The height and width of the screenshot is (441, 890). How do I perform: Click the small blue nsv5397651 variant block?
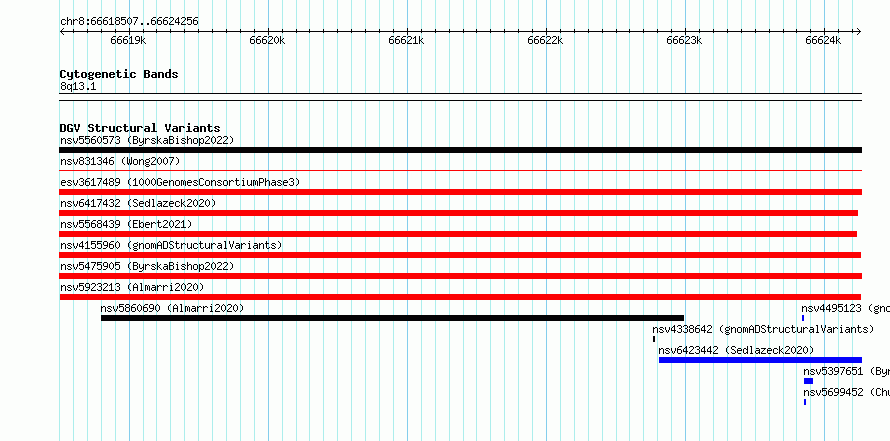click(808, 381)
